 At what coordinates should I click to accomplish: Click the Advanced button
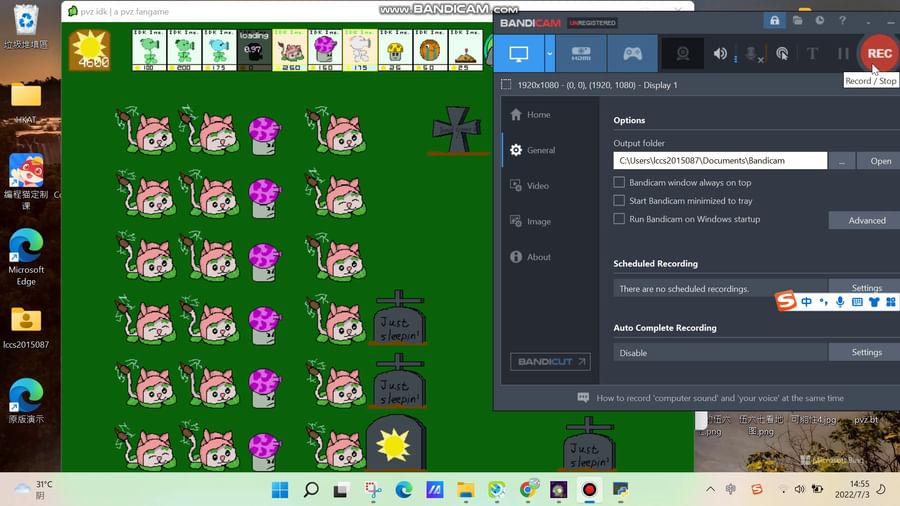click(x=866, y=220)
